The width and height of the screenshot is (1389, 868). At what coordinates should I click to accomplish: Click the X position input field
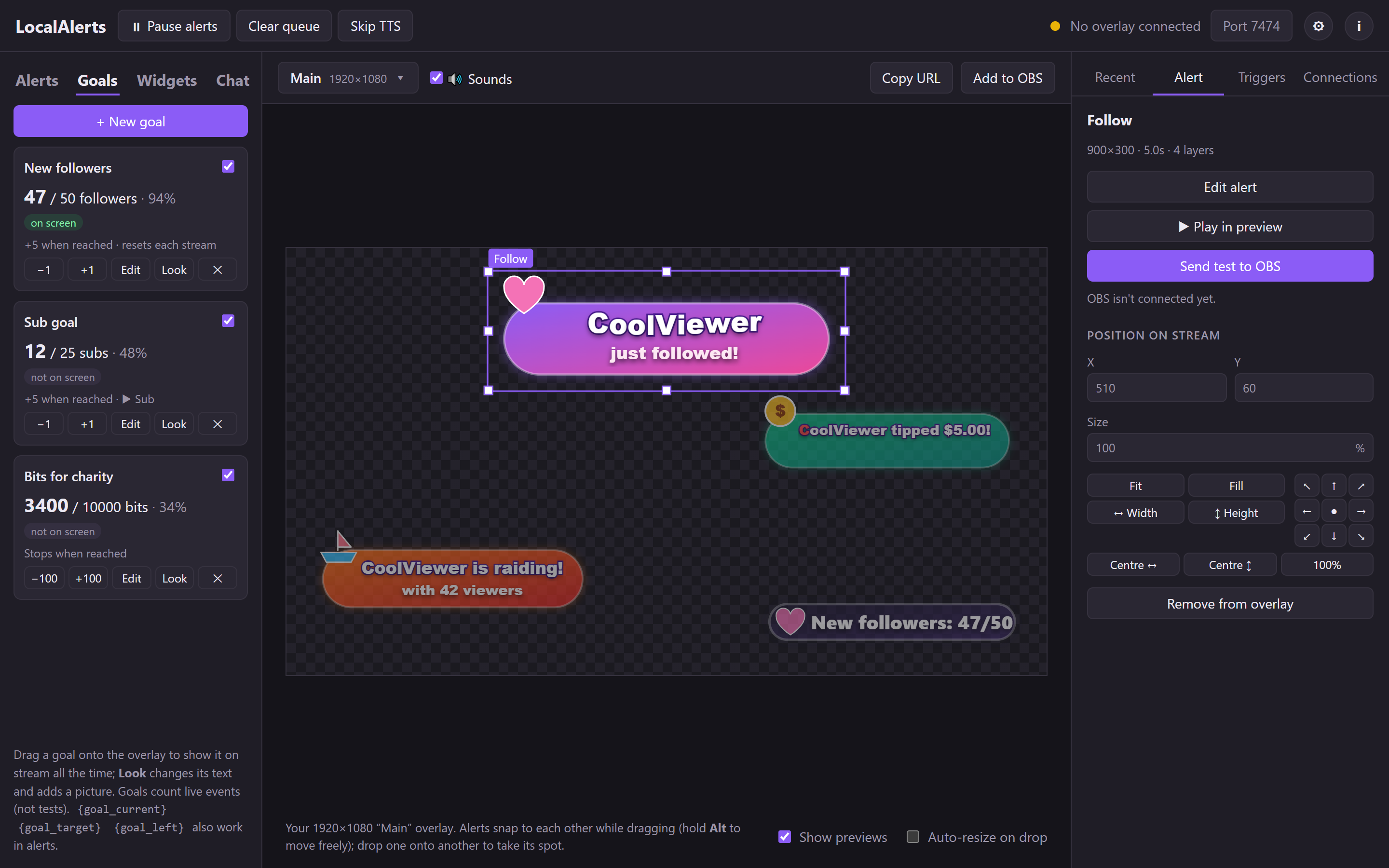point(1157,388)
